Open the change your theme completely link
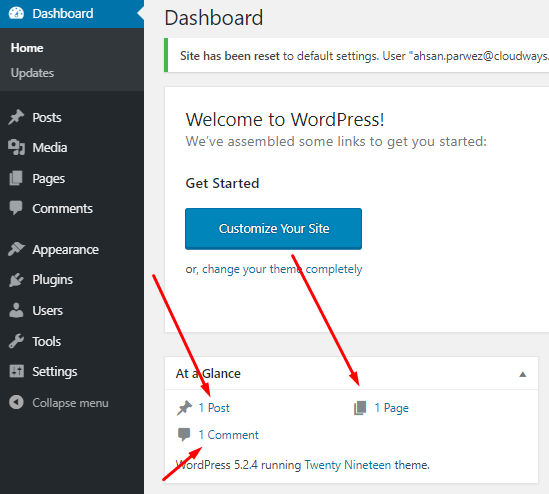The height and width of the screenshot is (494, 549). (x=282, y=269)
